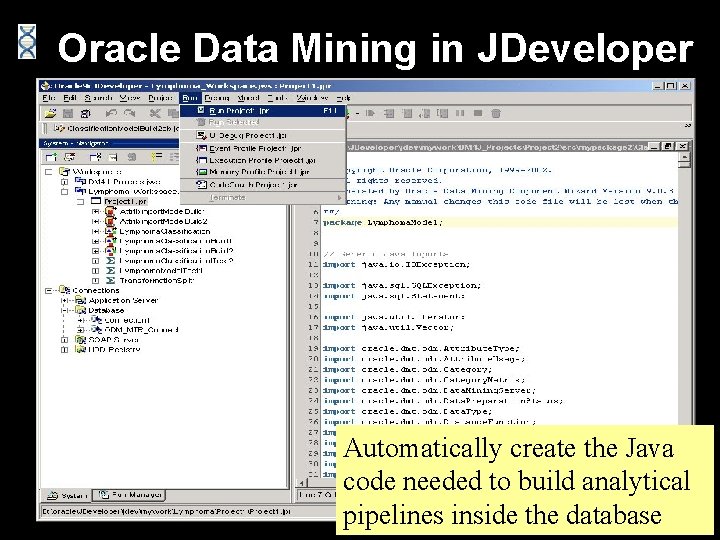Click the Database folder icon under Connections
This screenshot has width=720, height=540.
pos(80,310)
